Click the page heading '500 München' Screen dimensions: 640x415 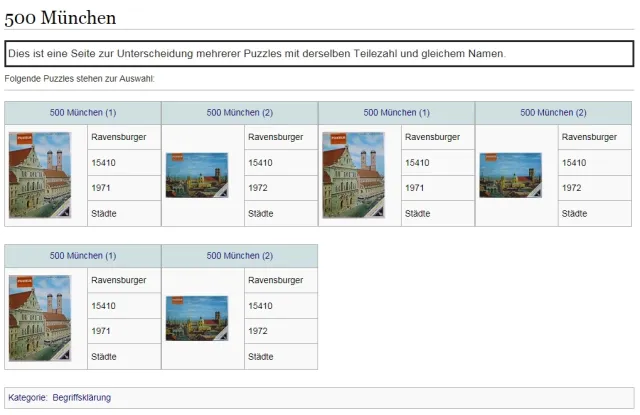tap(60, 18)
